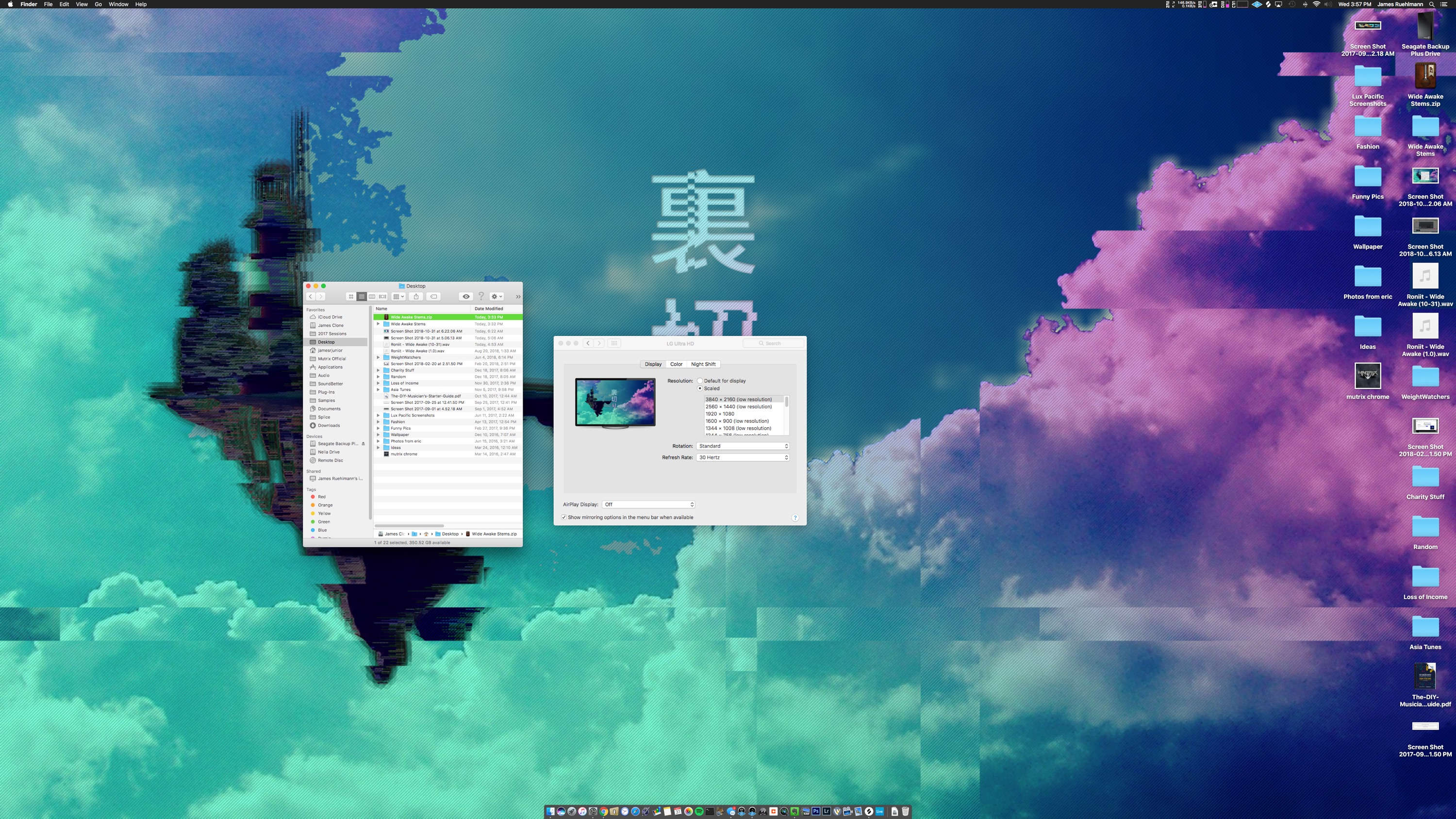The height and width of the screenshot is (819, 1456).
Task: Click the Red tag in sidebar
Action: [x=321, y=497]
